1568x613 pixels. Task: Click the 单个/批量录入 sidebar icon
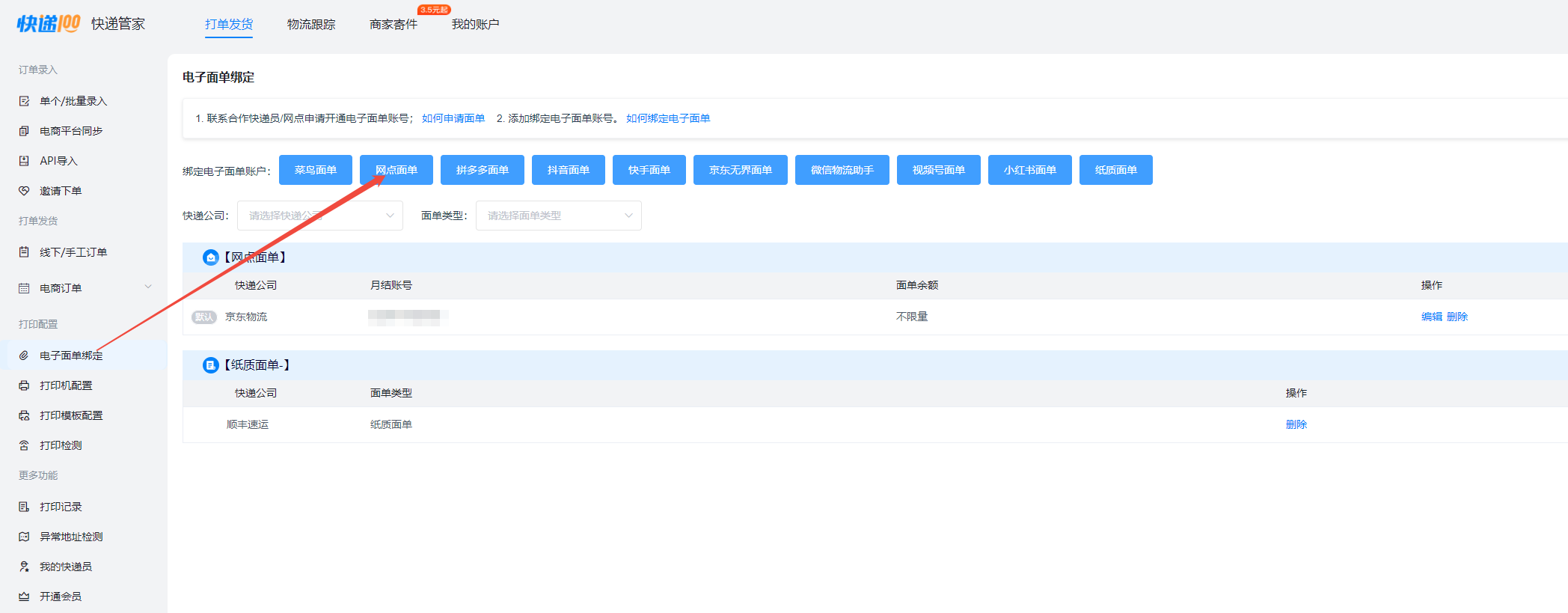tap(24, 101)
